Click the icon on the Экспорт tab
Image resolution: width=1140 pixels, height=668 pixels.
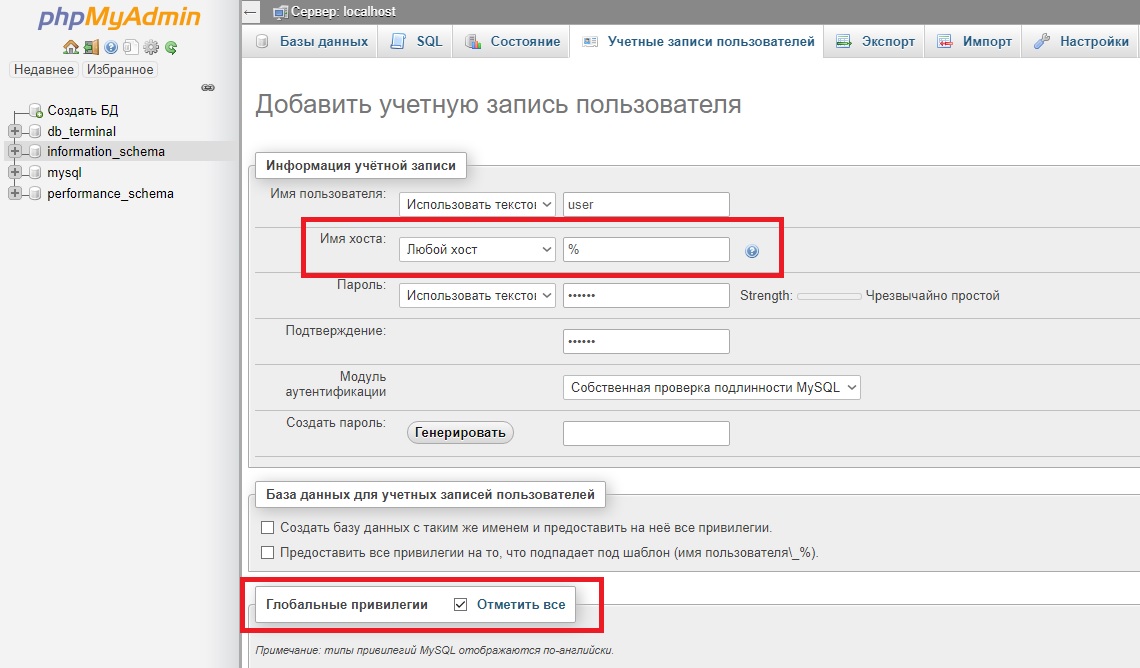[x=843, y=41]
